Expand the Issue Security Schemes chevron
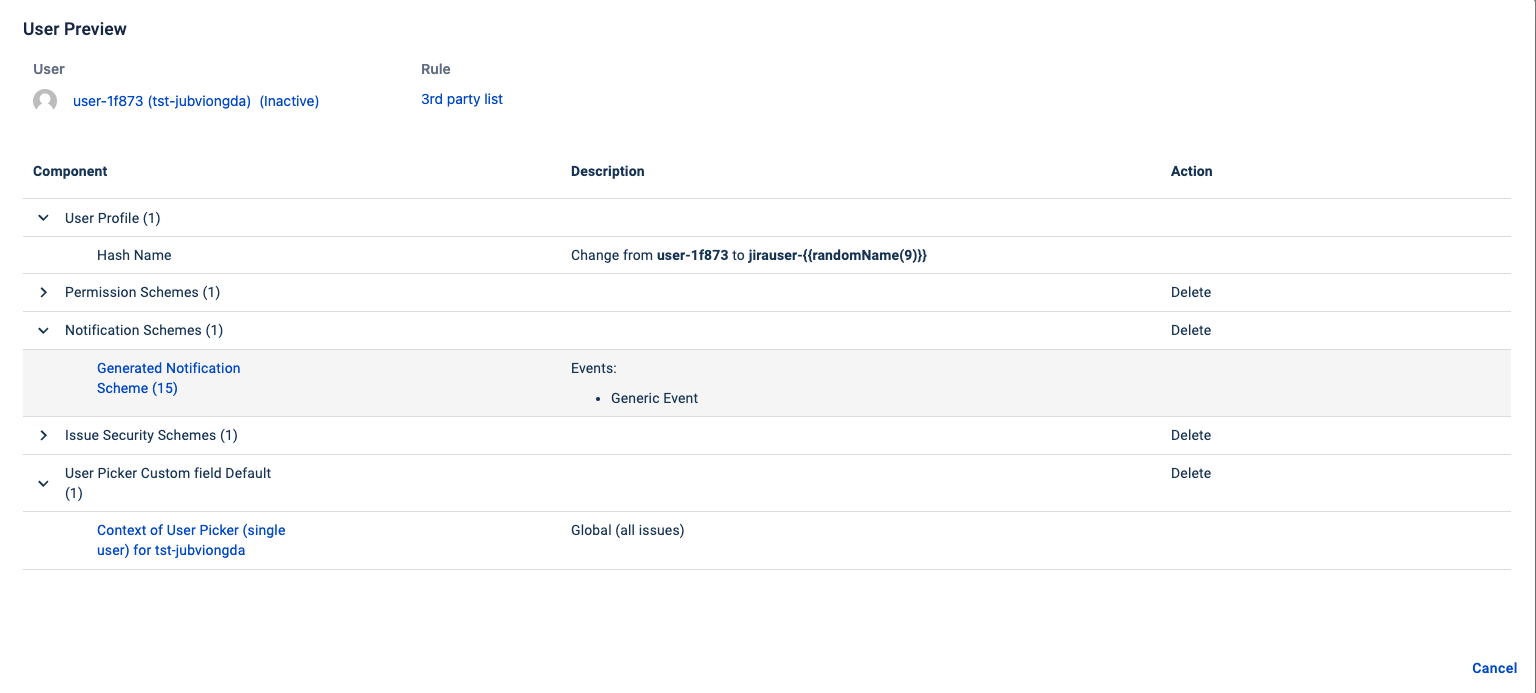This screenshot has height=693, width=1536. 43,436
